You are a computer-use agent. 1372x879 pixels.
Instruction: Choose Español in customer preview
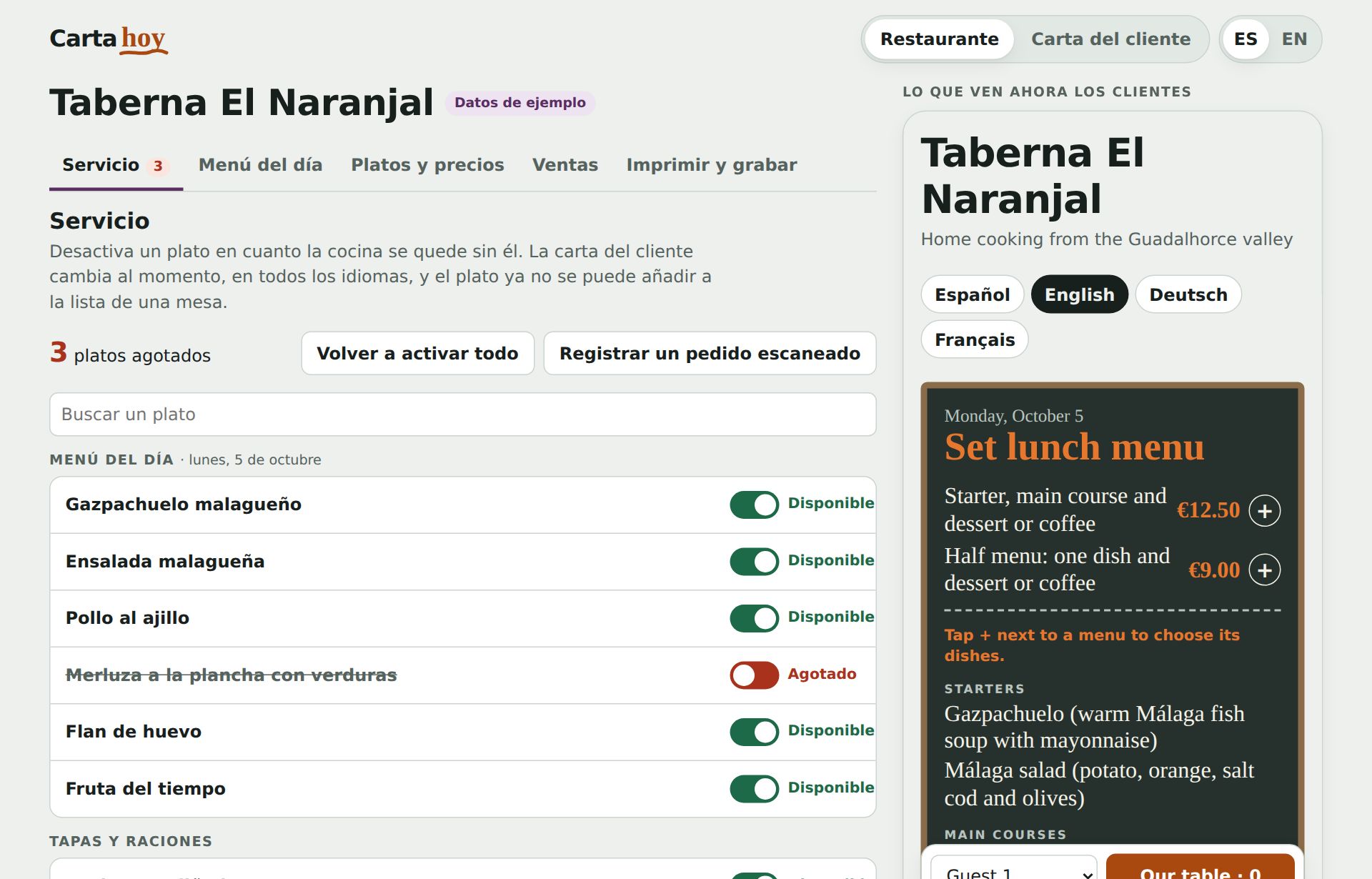pos(972,294)
